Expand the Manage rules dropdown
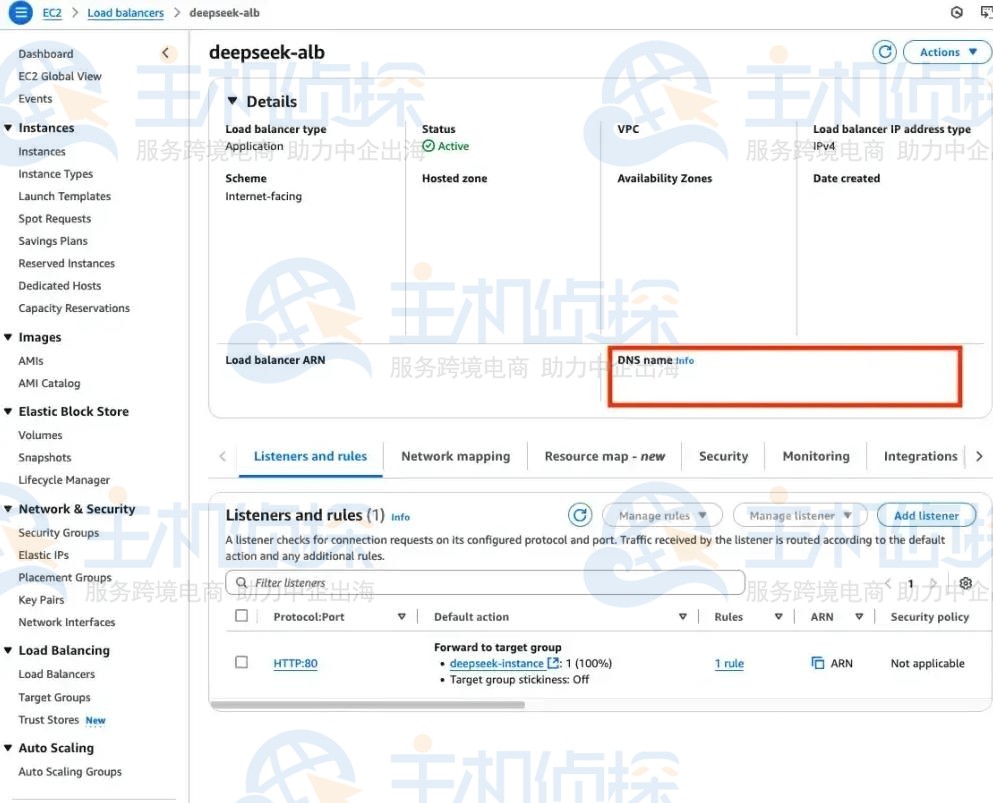Screen dimensions: 993x803 pos(663,516)
